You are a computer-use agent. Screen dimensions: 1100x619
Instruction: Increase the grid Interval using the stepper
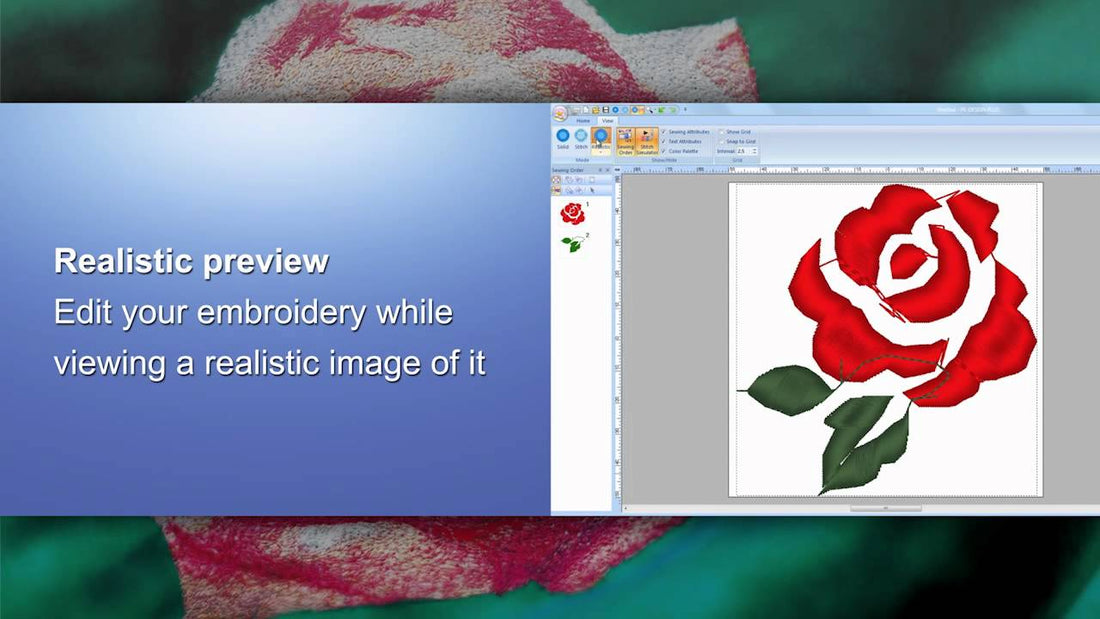[x=755, y=149]
